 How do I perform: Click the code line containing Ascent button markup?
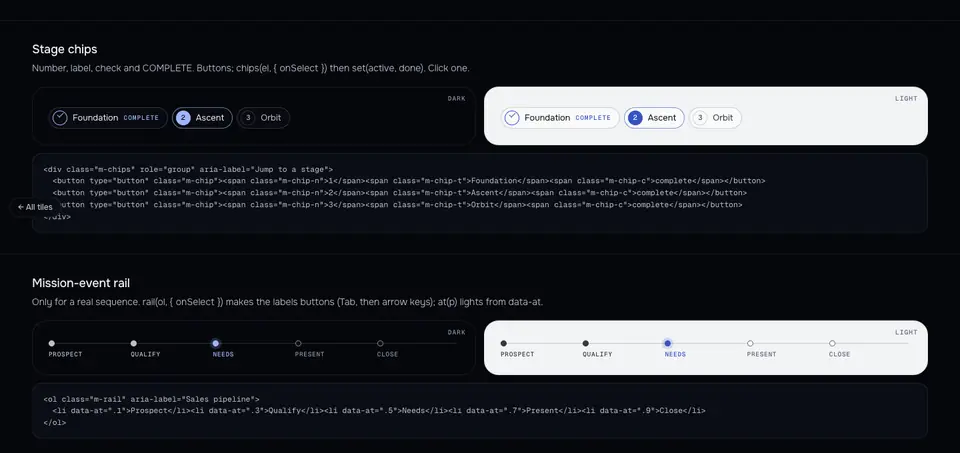coord(400,193)
